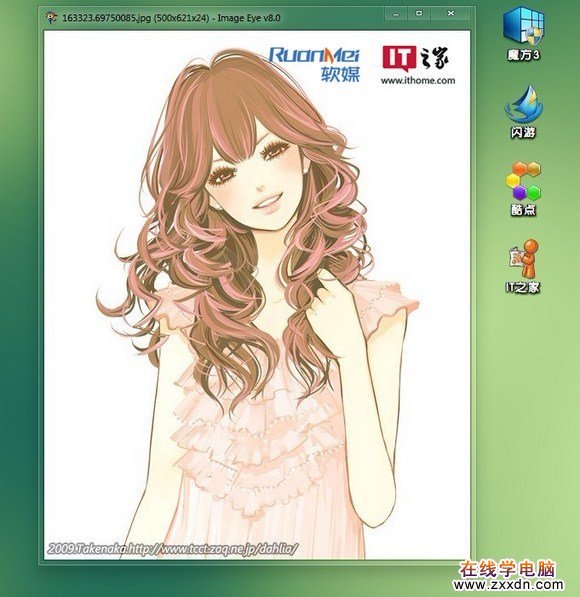Select the 闪游 blue desktop icon
This screenshot has height=597, width=580.
[x=524, y=104]
